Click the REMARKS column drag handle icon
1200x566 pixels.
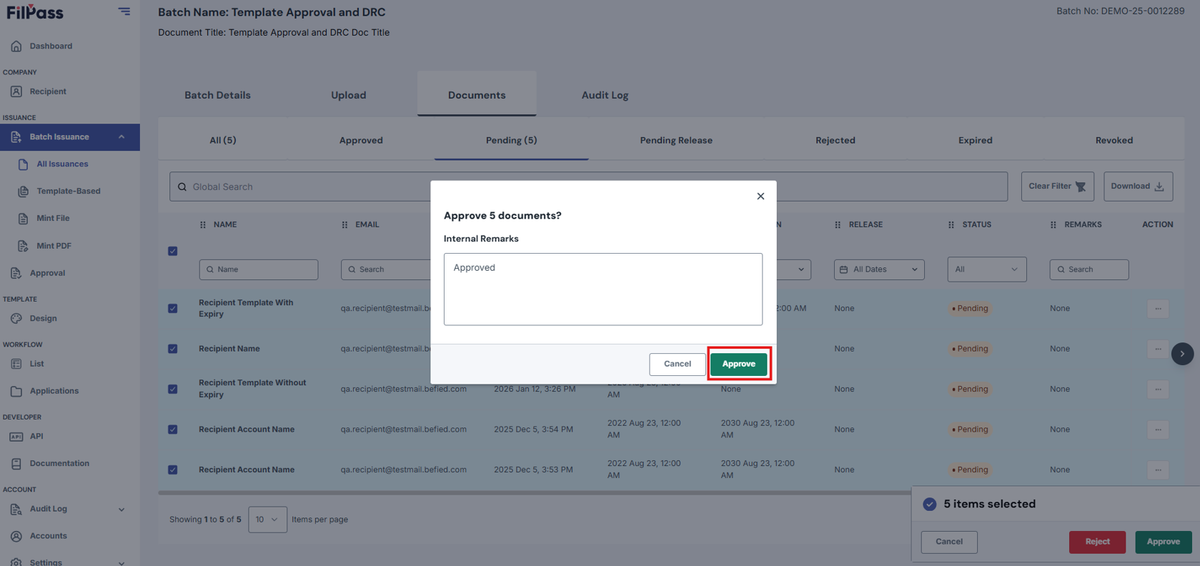1054,225
